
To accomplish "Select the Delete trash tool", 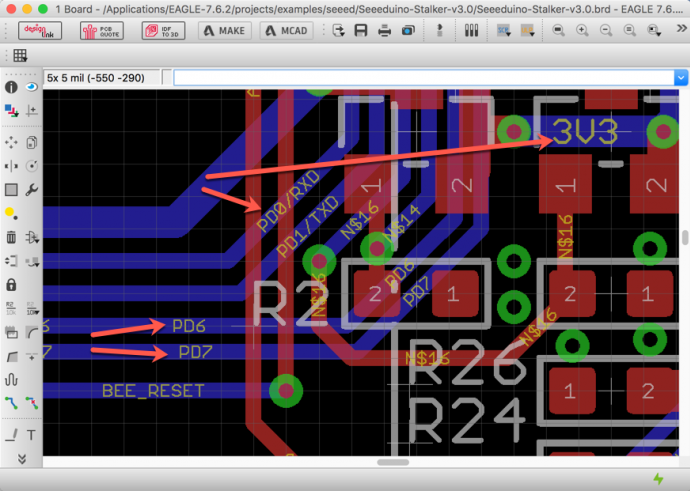I will click(11, 237).
